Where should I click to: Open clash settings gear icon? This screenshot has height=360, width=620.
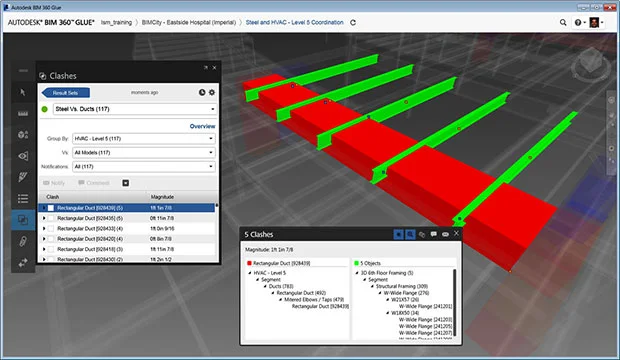[x=212, y=92]
